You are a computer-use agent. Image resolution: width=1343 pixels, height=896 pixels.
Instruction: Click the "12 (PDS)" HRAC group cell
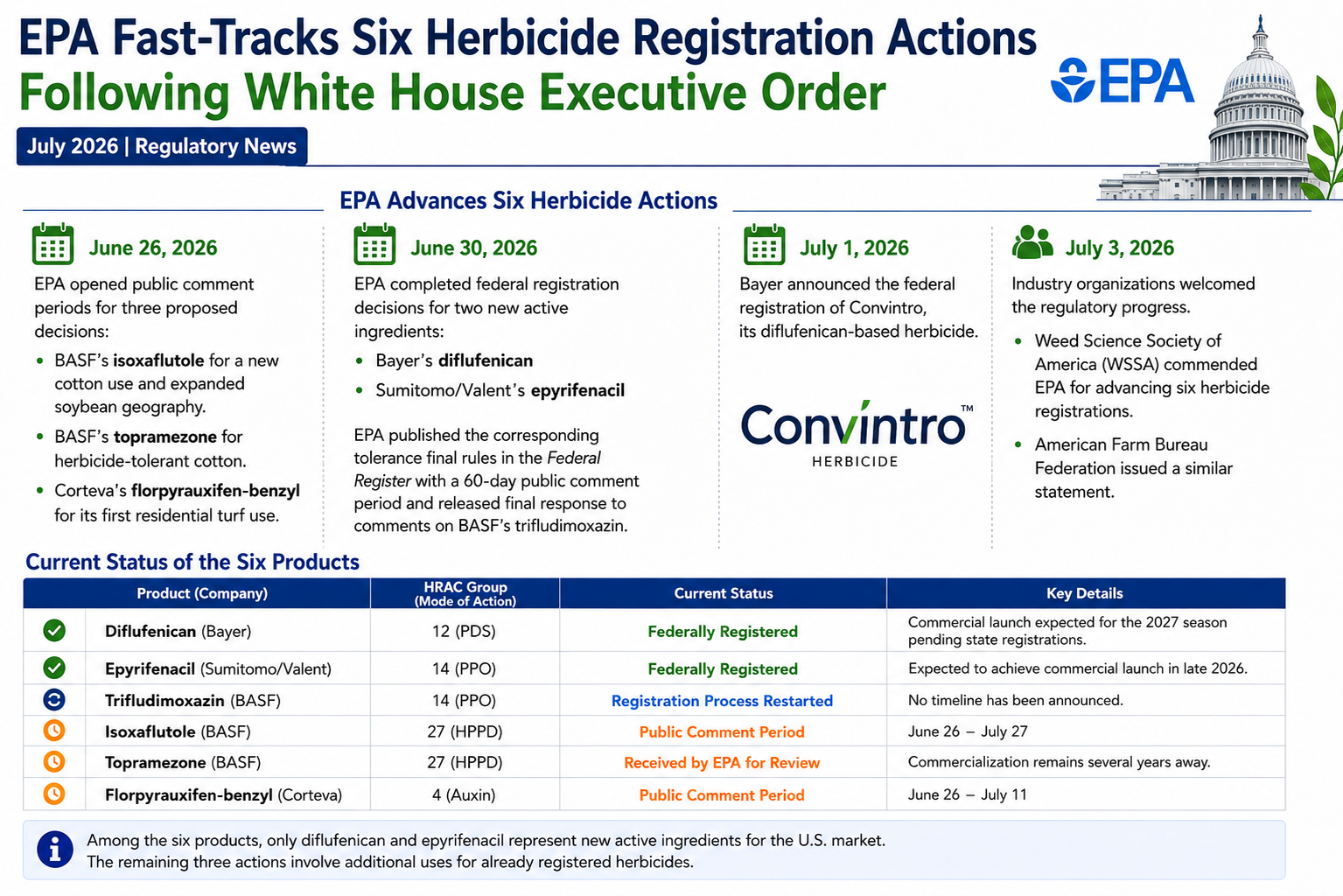pos(464,631)
